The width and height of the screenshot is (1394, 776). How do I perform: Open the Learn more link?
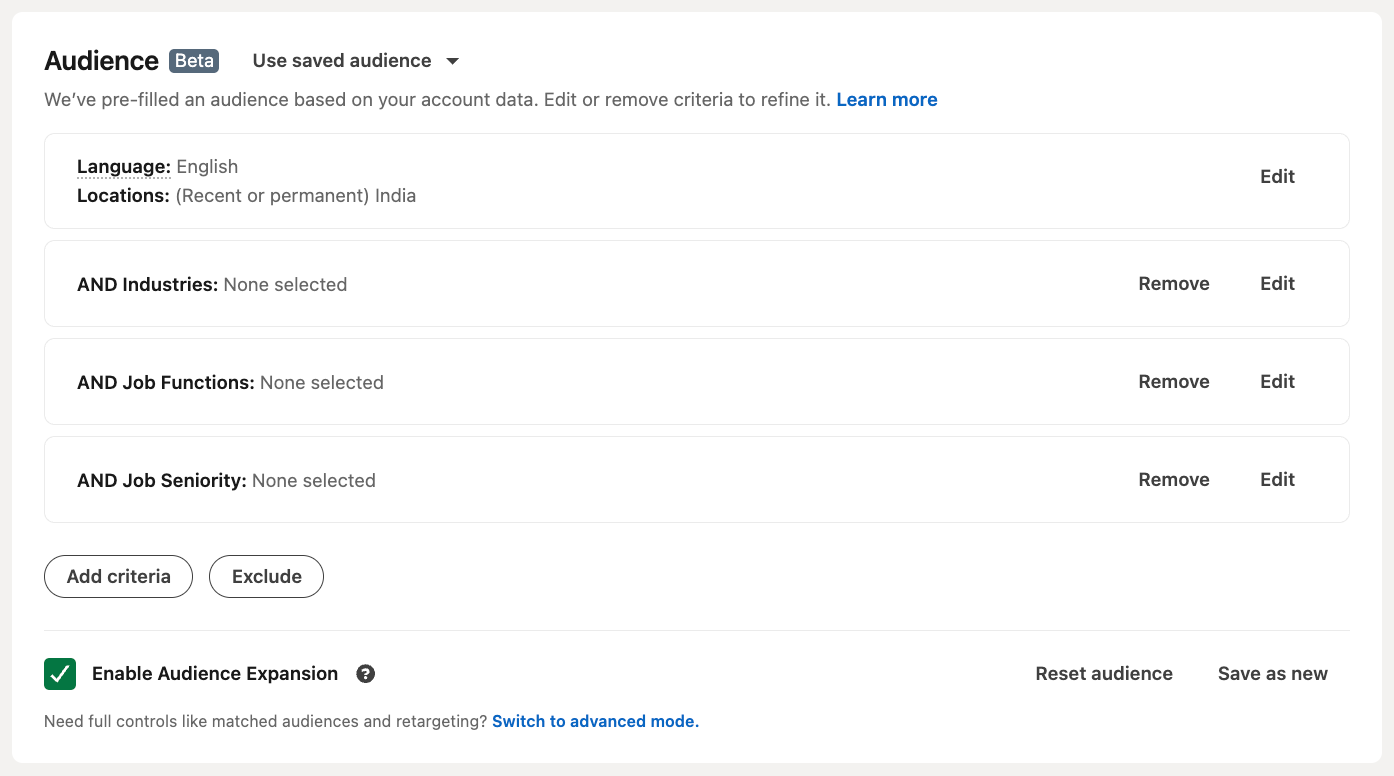tap(887, 100)
